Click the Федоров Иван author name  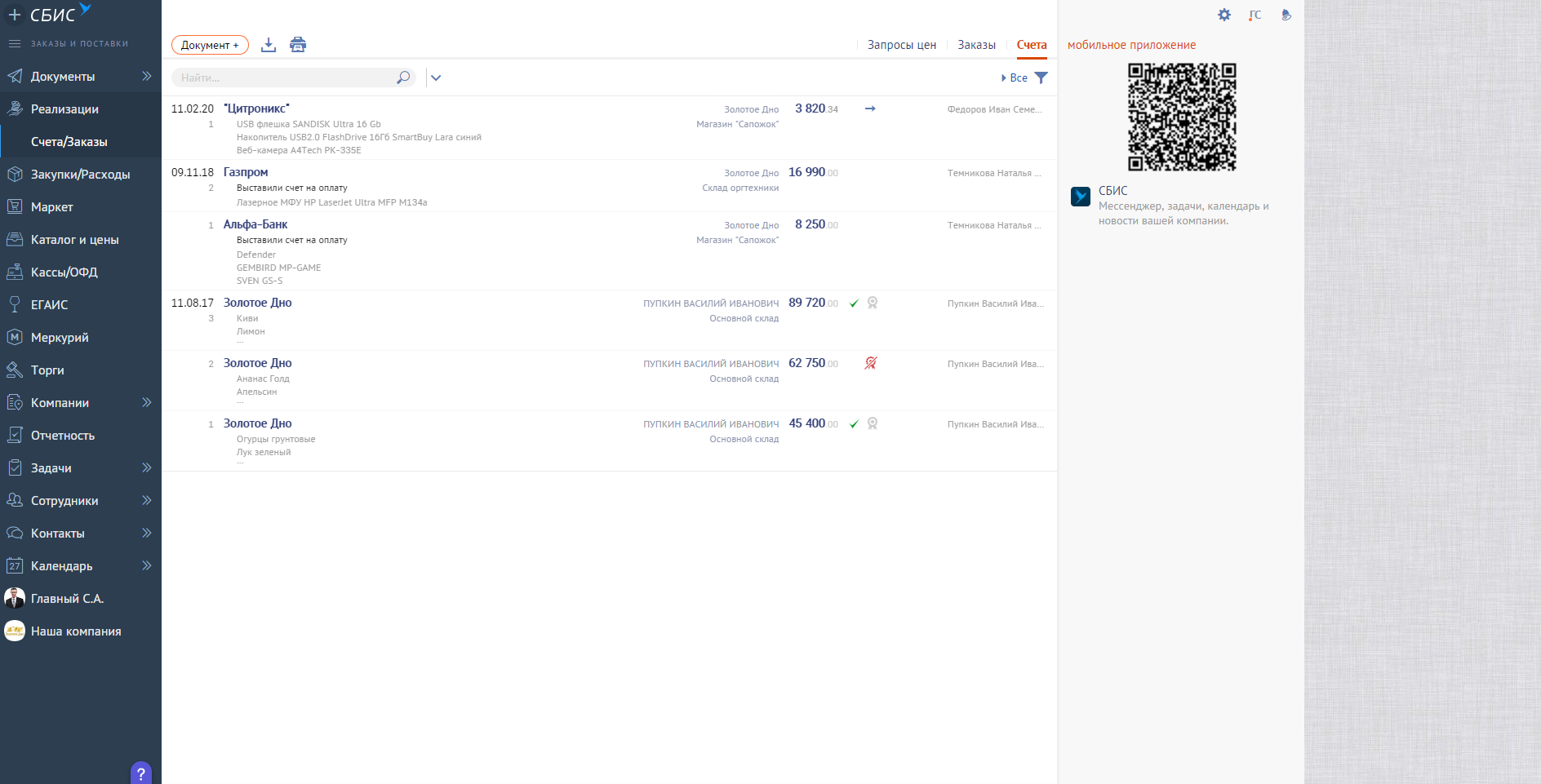[994, 109]
